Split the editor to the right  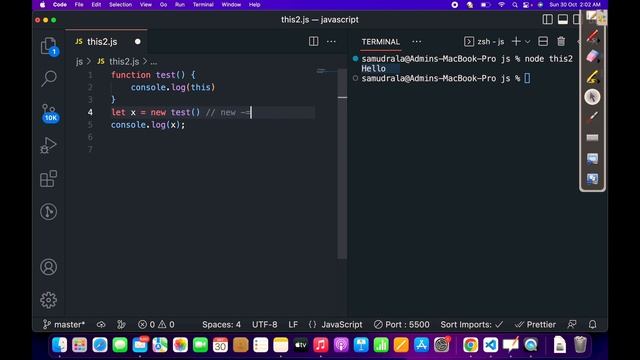click(x=313, y=41)
